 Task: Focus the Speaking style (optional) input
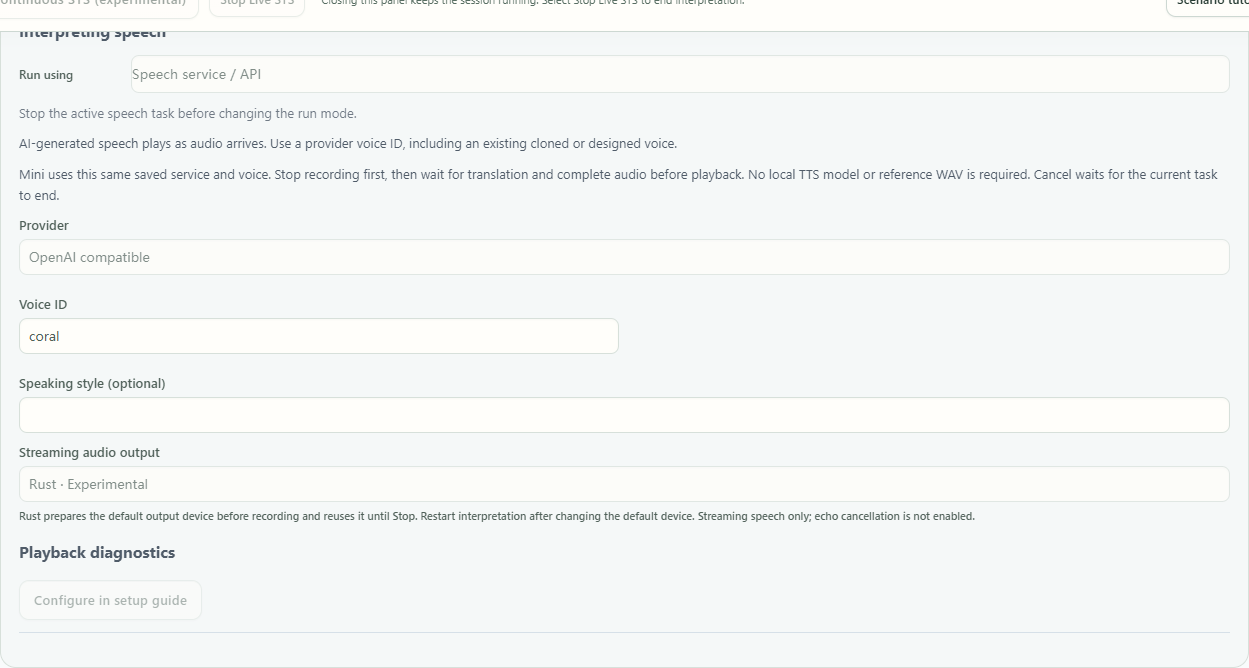click(624, 415)
